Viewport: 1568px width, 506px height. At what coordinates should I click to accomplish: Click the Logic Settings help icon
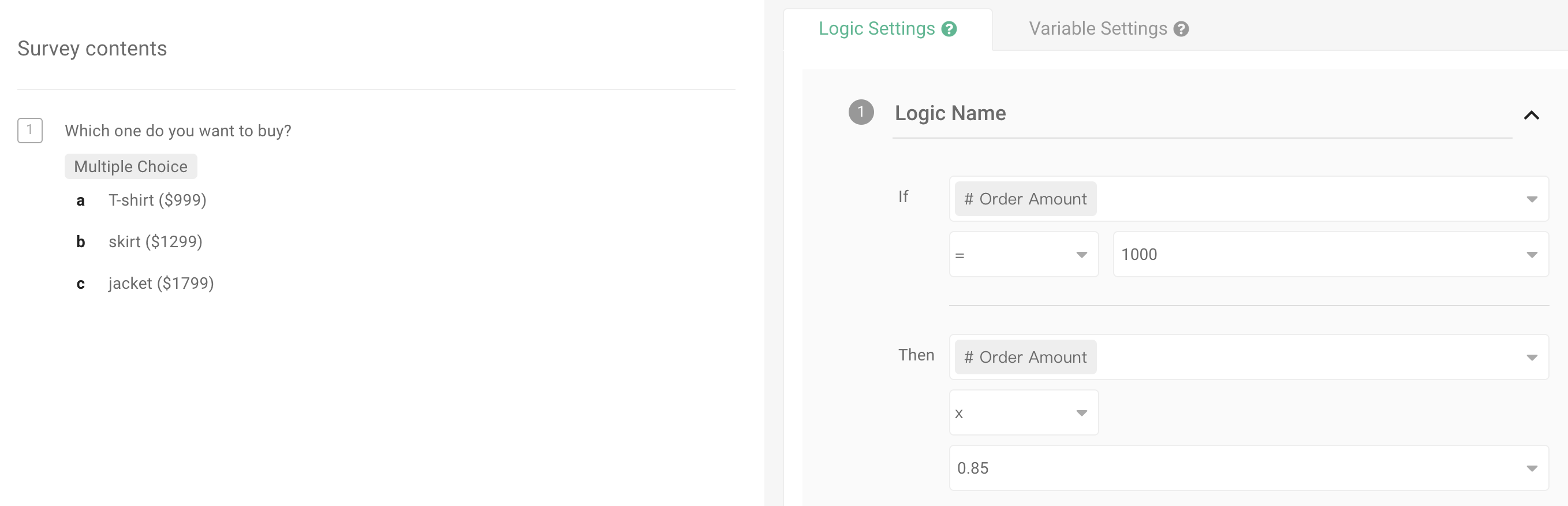click(949, 28)
